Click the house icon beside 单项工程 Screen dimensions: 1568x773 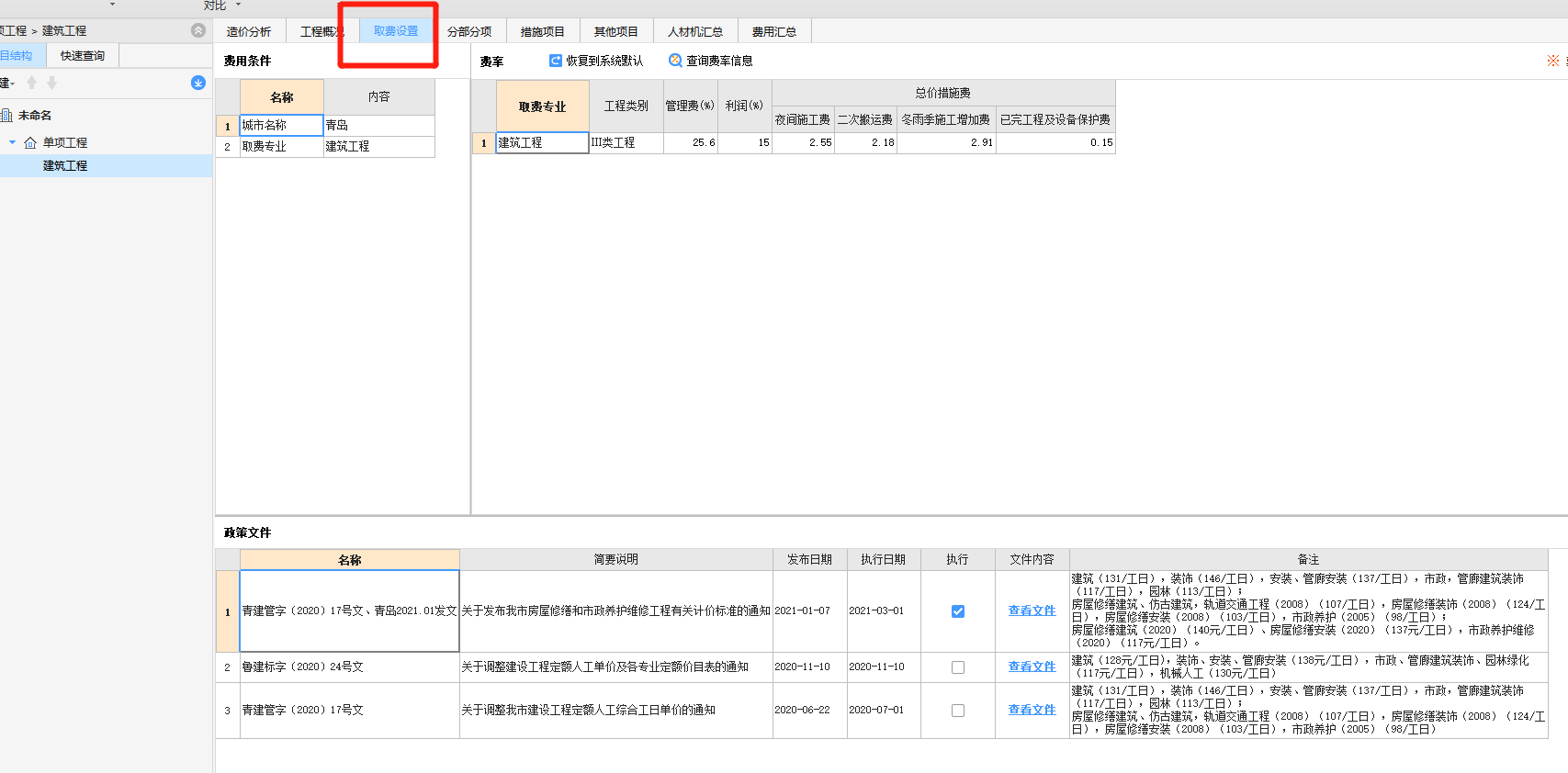pyautogui.click(x=30, y=142)
